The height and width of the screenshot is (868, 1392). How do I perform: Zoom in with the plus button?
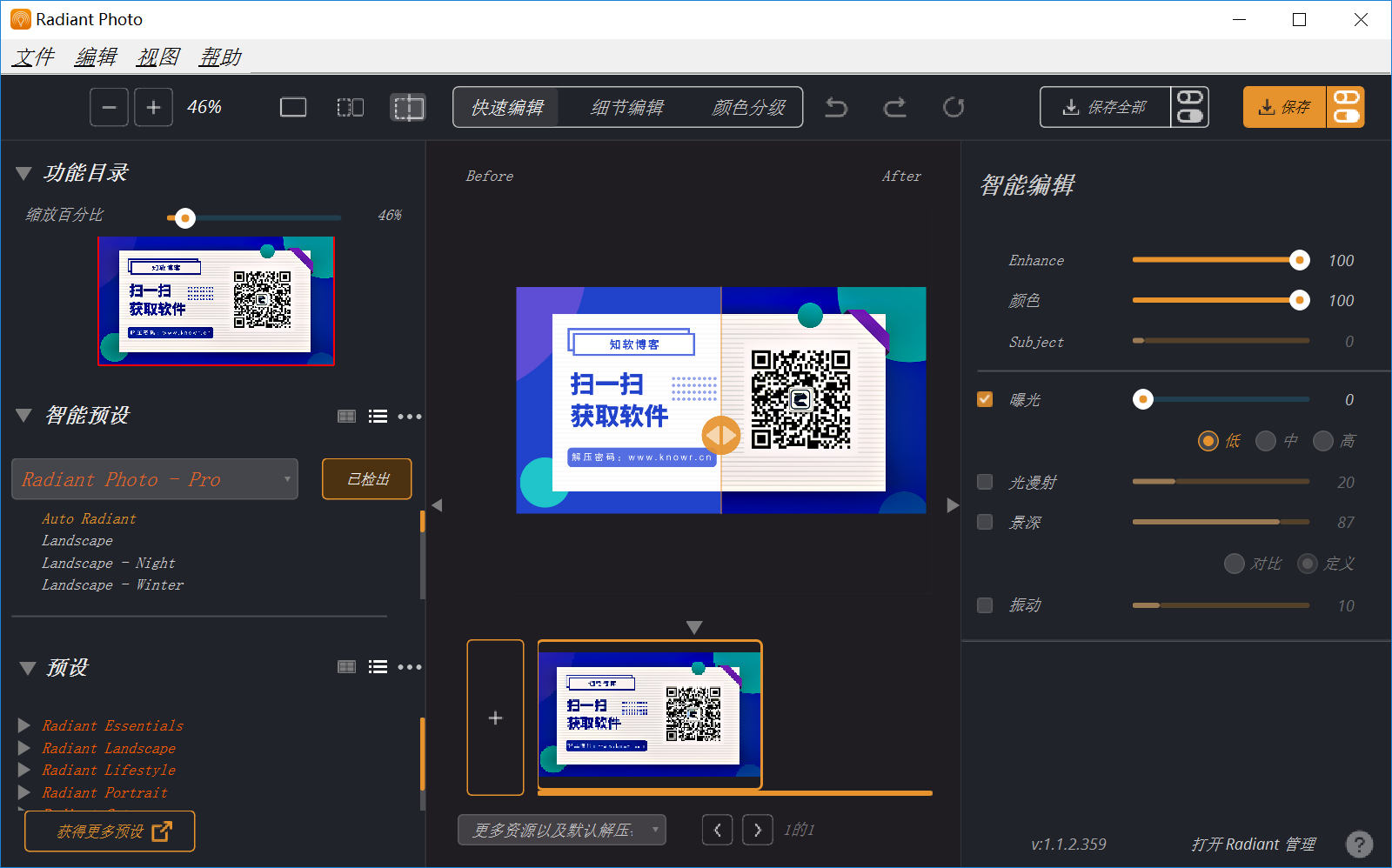tap(153, 107)
